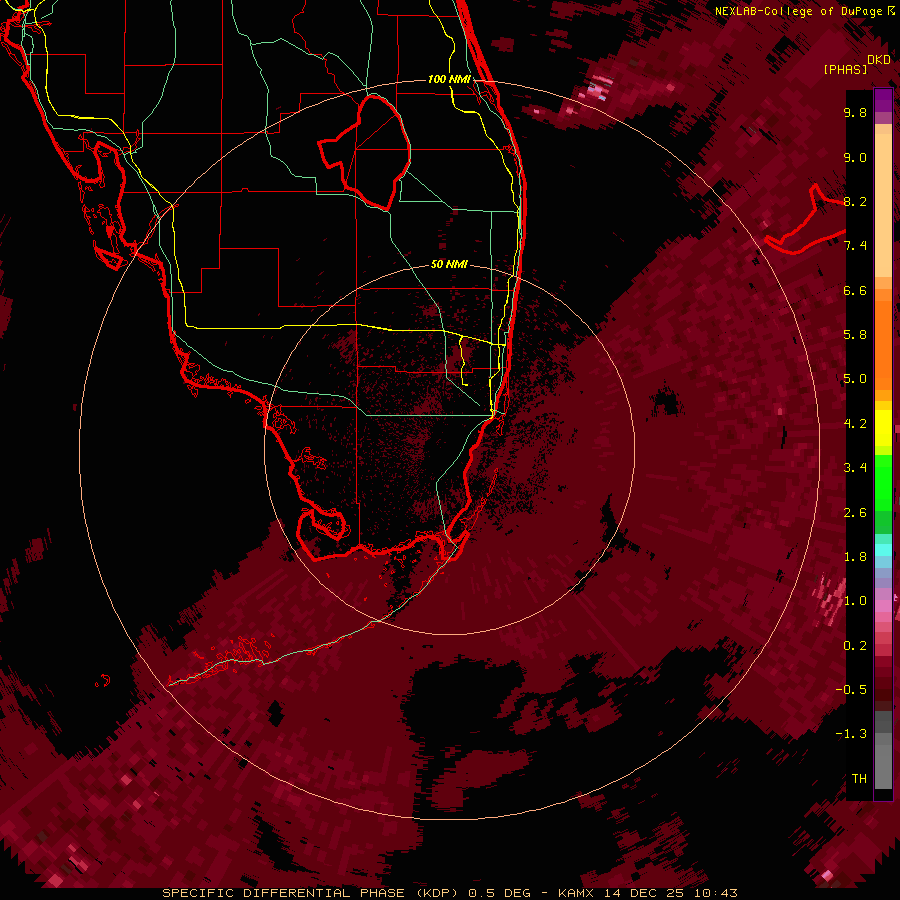This screenshot has width=900, height=900.
Task: Click the 2.6 scale value
Action: pos(855,513)
